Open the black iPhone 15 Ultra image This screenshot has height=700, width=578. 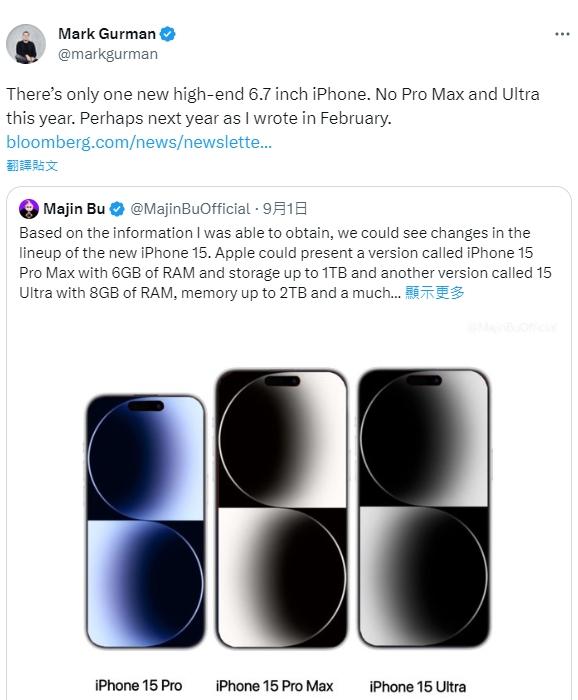424,508
